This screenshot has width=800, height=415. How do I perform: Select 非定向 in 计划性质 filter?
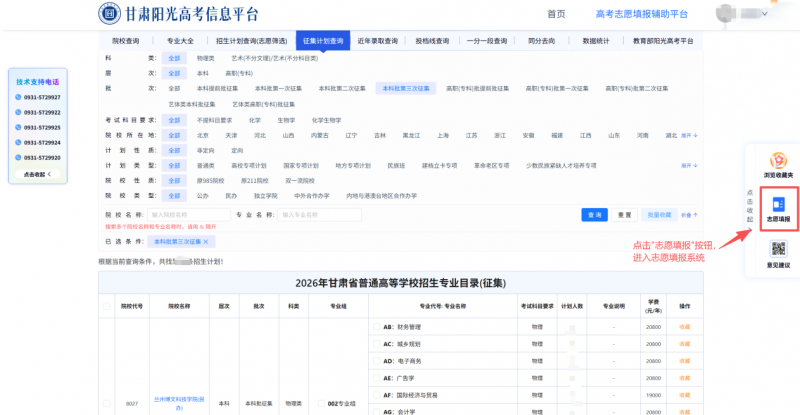pos(206,151)
